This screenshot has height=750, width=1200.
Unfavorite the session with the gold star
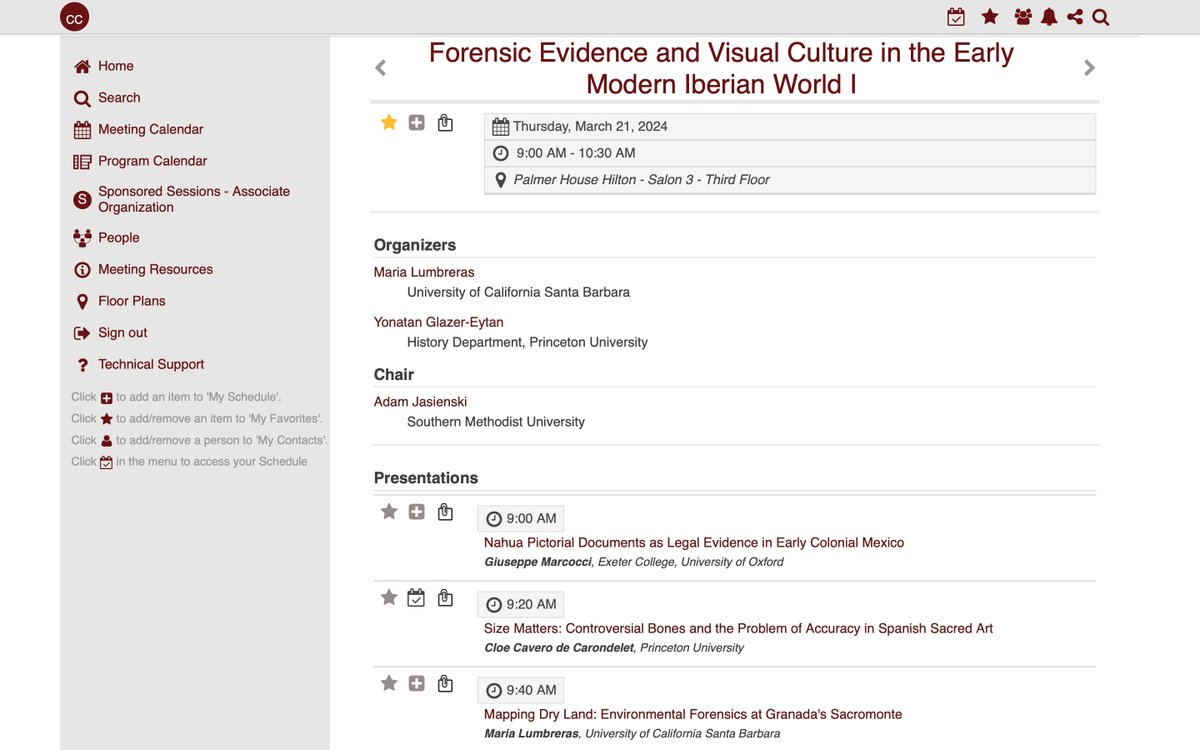(389, 122)
